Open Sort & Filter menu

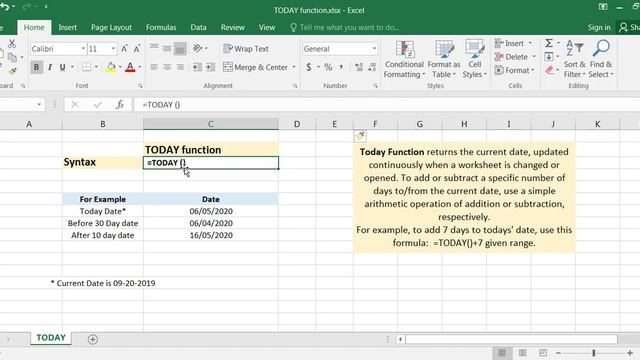(x=574, y=59)
